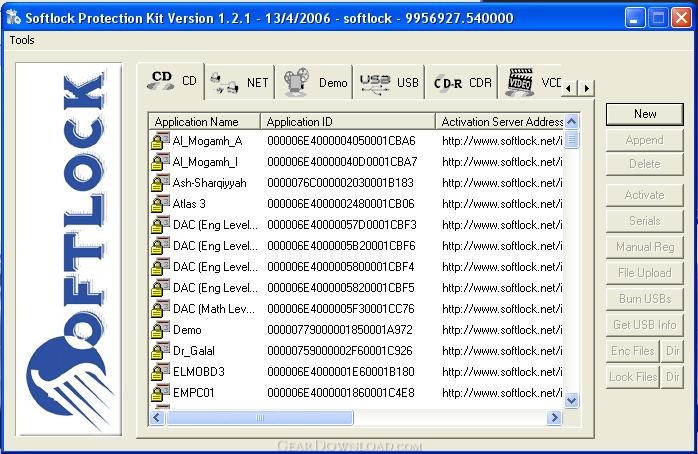Select the ELMOBD3 application name
Image resolution: width=698 pixels, height=454 pixels.
199,372
